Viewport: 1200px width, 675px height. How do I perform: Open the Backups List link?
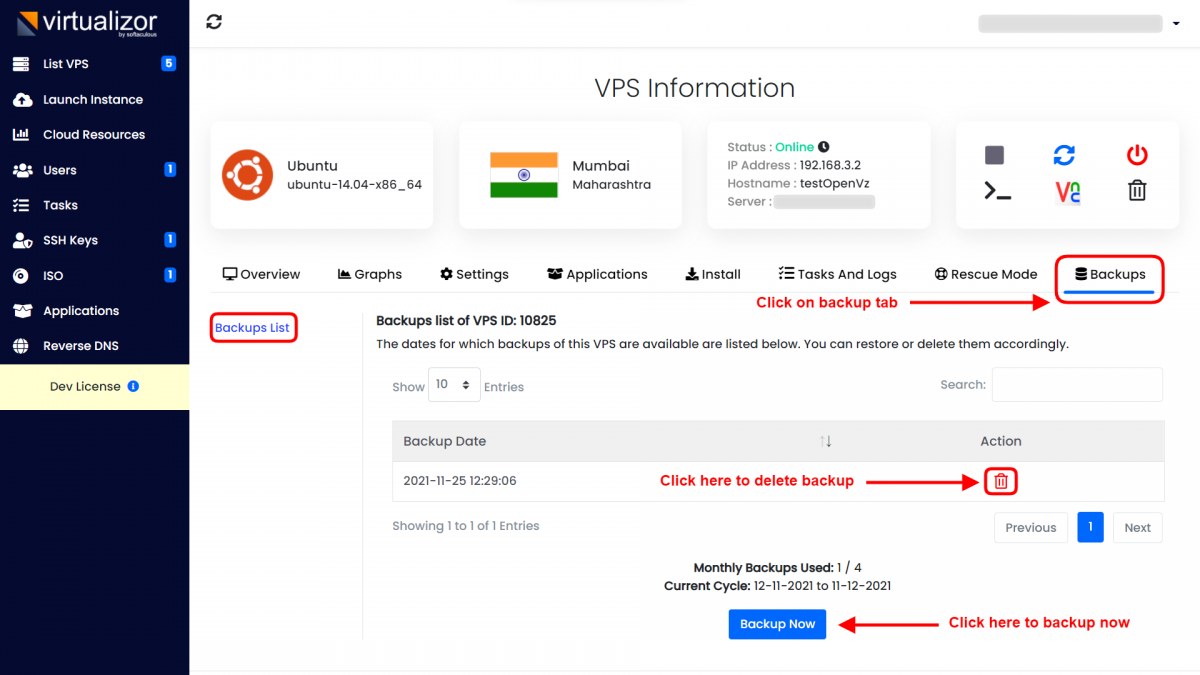coord(253,327)
